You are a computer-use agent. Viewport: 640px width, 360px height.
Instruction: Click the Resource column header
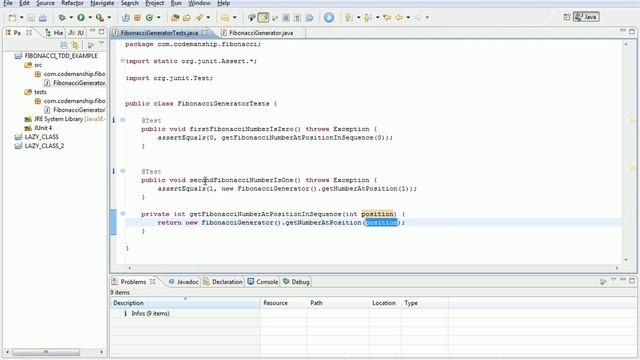tap(284, 303)
